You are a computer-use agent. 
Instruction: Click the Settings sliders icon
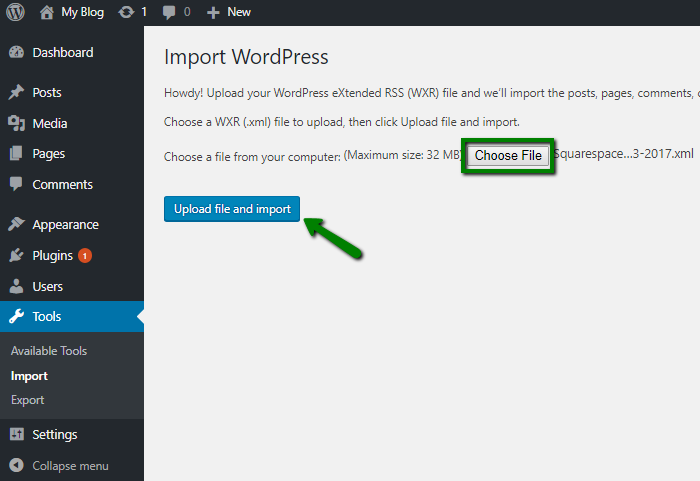(x=17, y=434)
